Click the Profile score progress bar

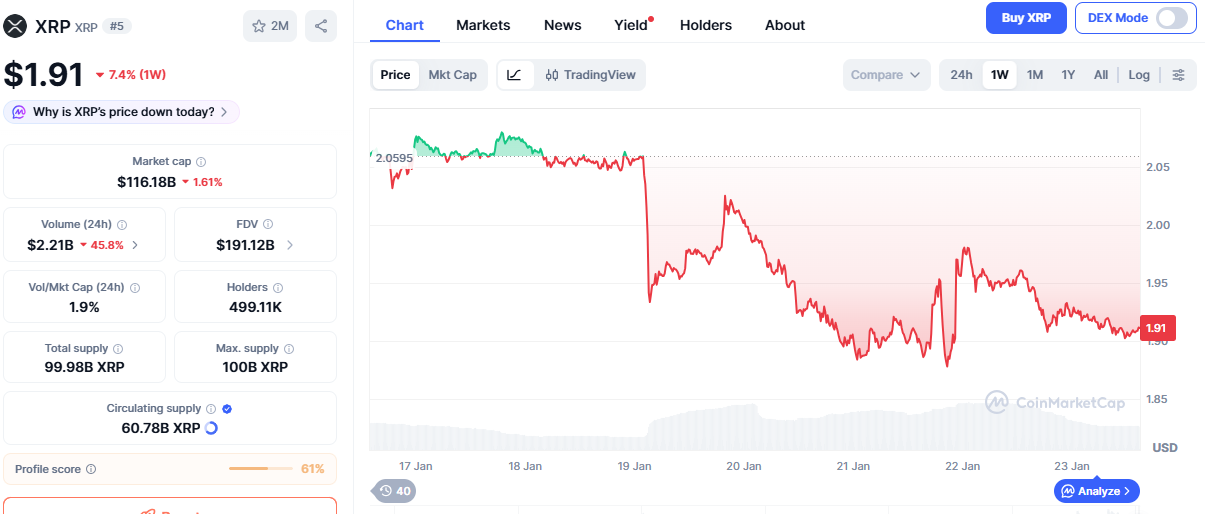[x=260, y=469]
